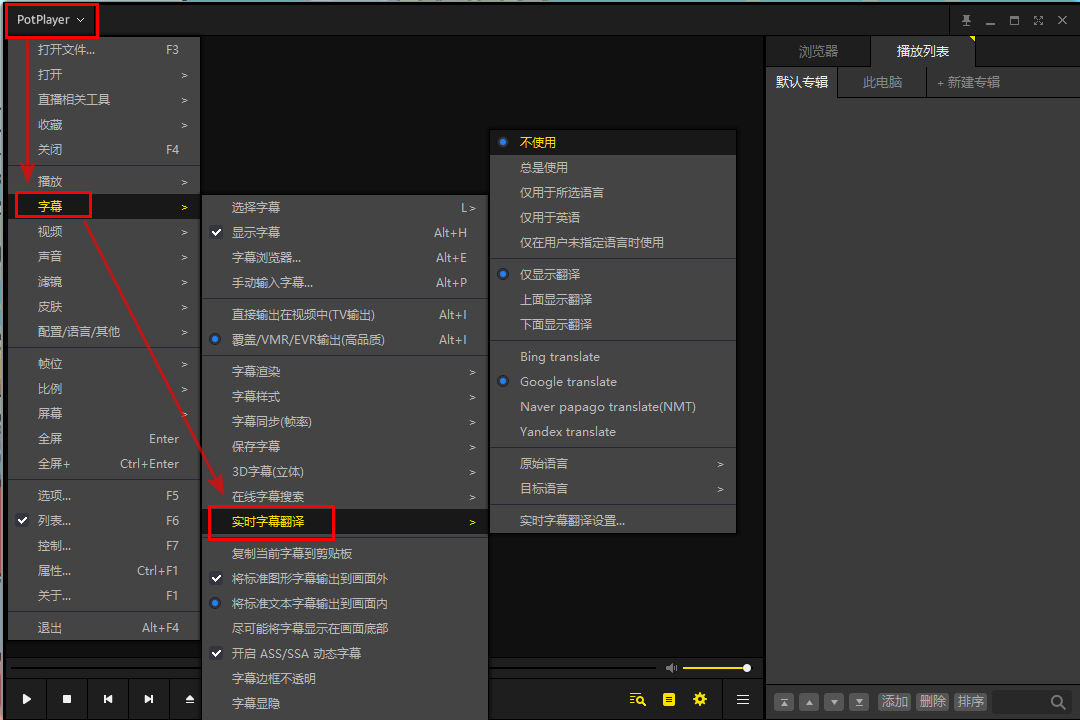The width and height of the screenshot is (1080, 720).
Task: Switch to 浏览器 tab
Action: point(818,52)
